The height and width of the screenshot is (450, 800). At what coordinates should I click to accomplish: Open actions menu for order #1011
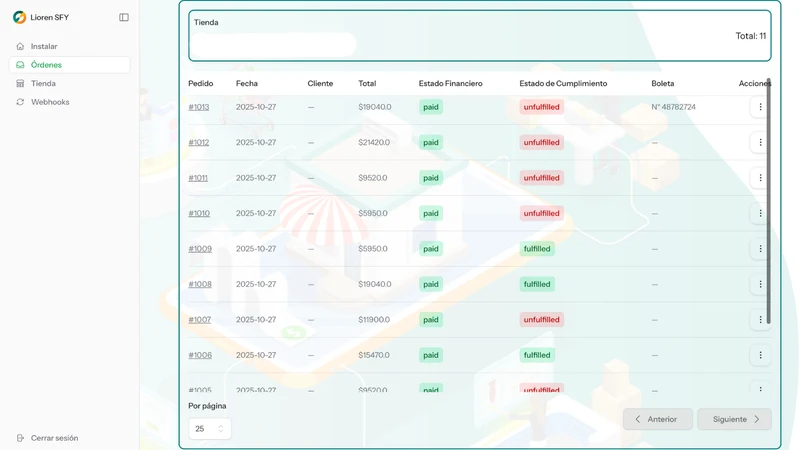[x=760, y=178]
